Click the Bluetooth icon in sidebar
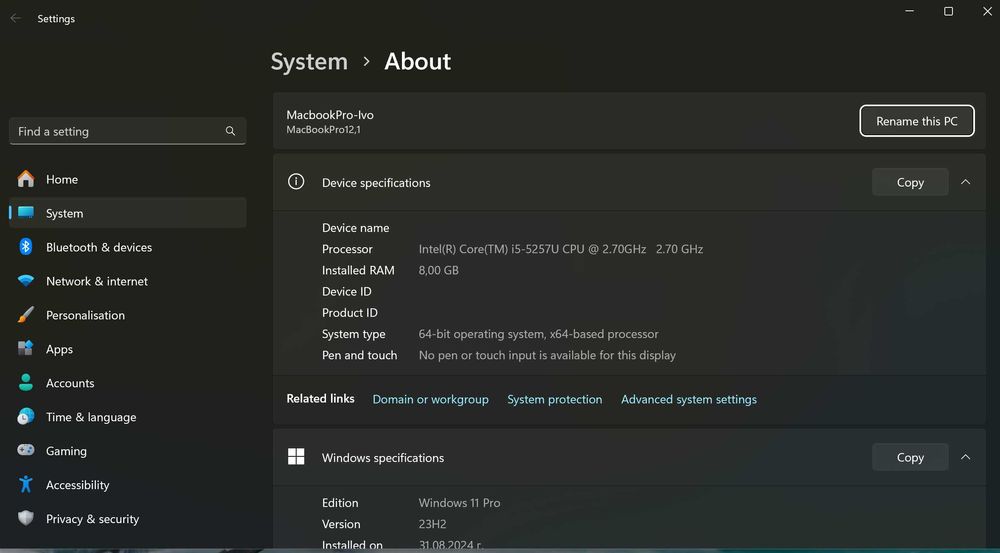This screenshot has width=1000, height=553. [x=26, y=247]
